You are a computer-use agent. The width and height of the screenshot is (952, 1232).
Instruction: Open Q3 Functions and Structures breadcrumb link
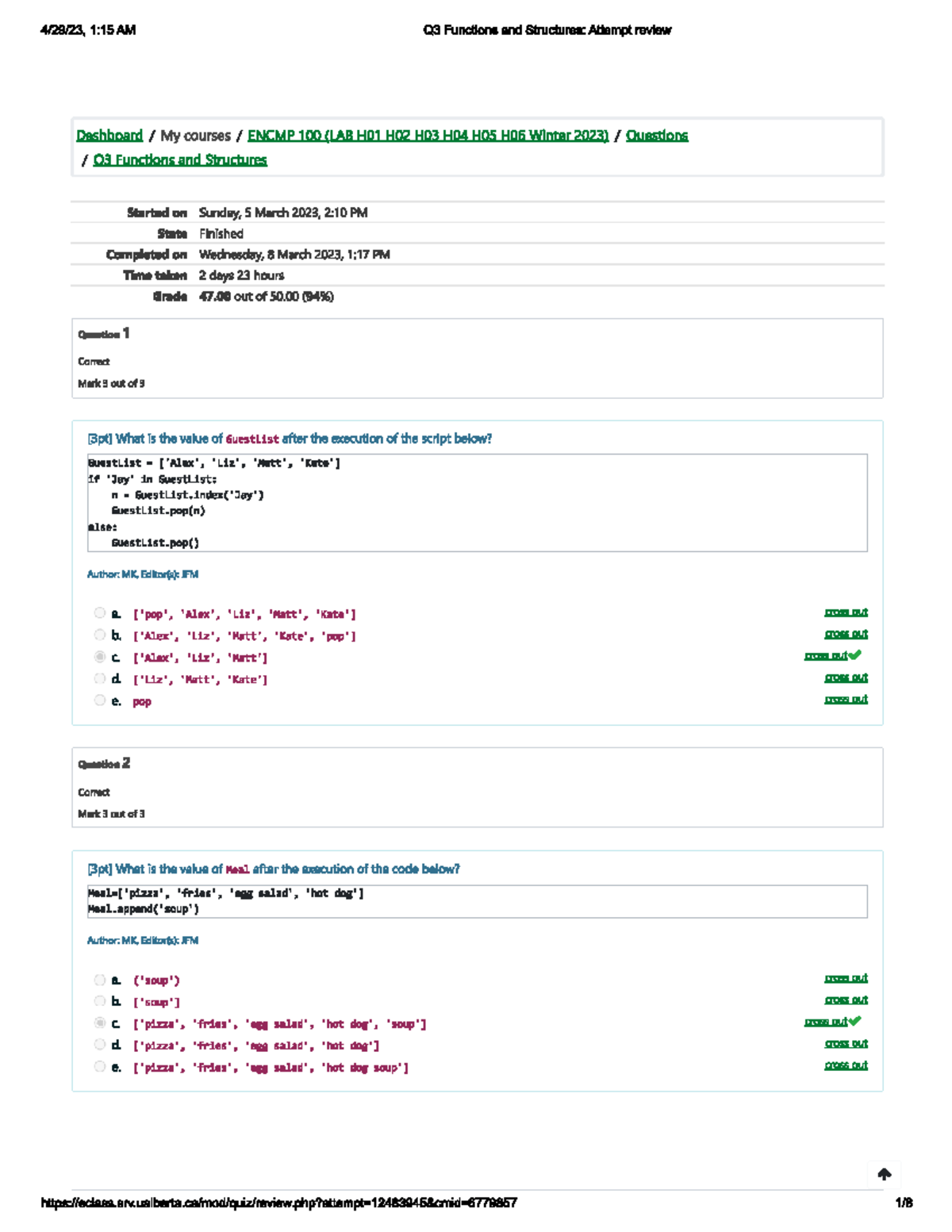[180, 159]
